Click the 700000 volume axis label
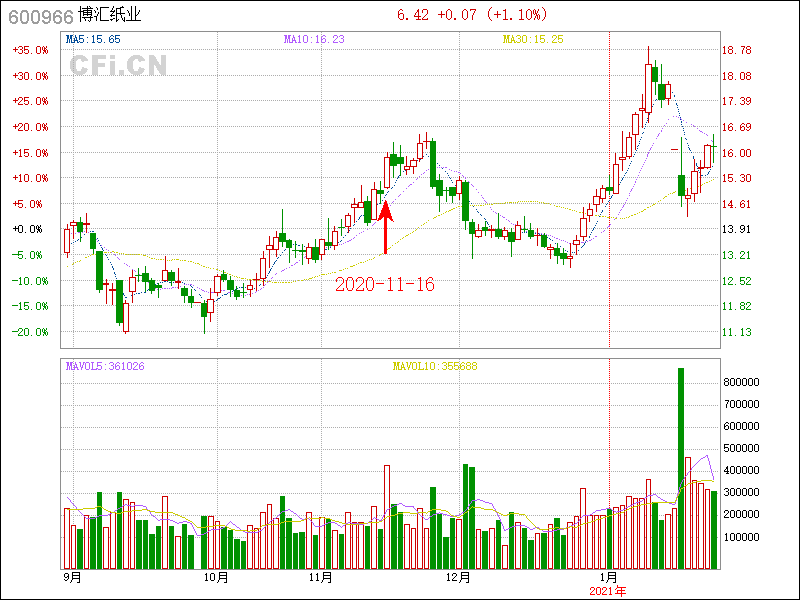The image size is (800, 600). click(x=741, y=405)
